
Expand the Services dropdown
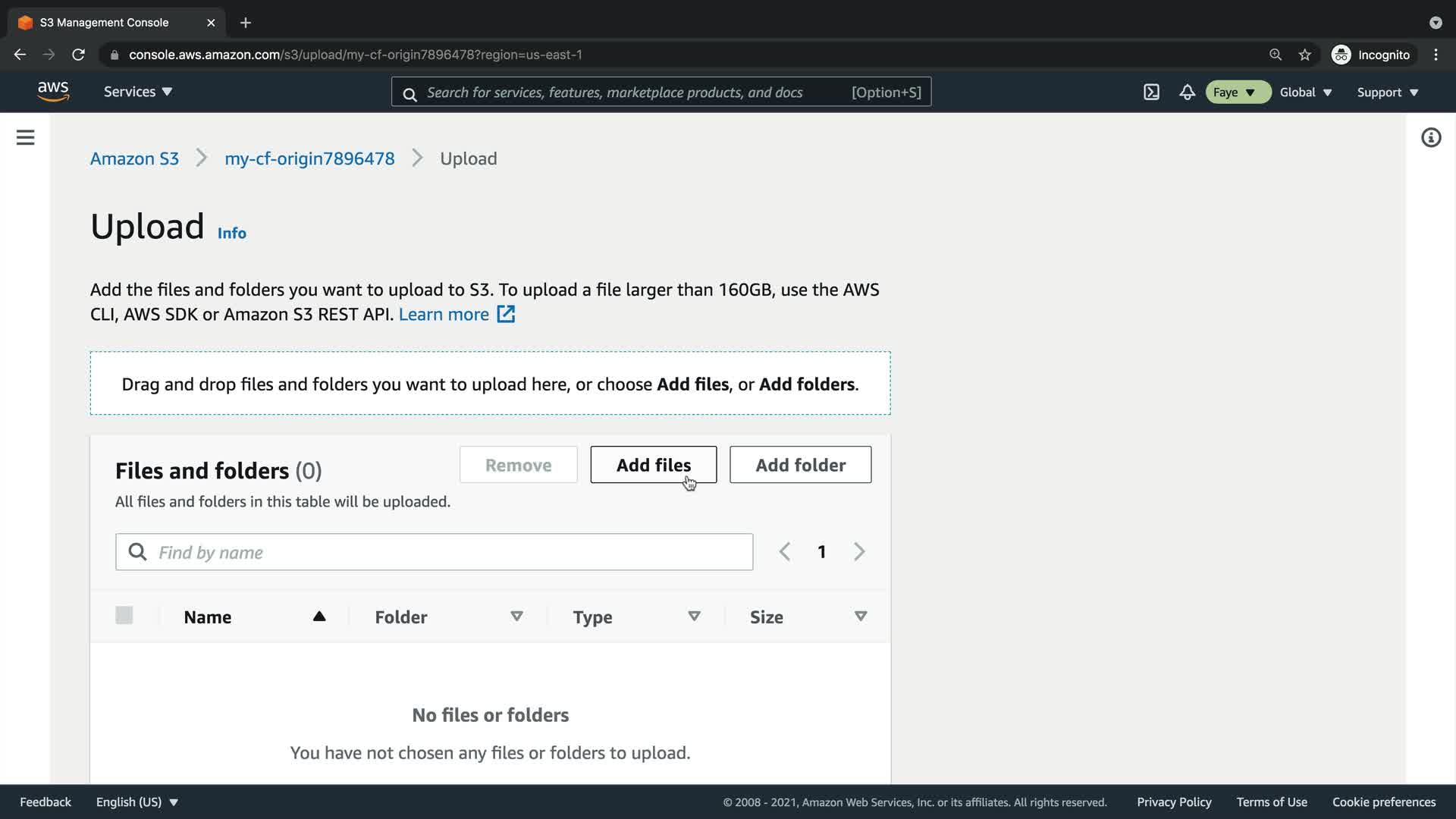(138, 92)
